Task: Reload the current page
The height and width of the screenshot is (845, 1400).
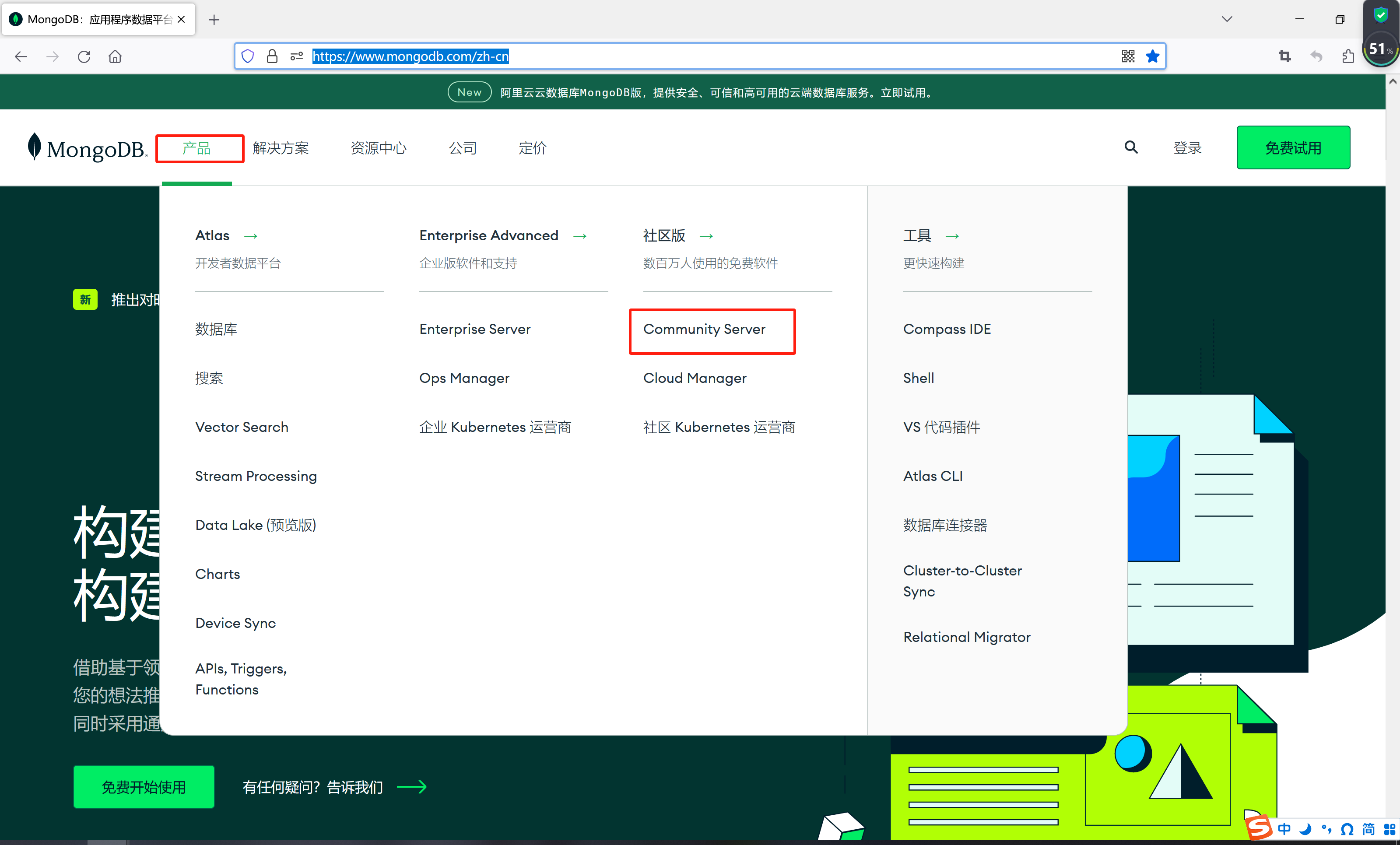Action: point(84,56)
